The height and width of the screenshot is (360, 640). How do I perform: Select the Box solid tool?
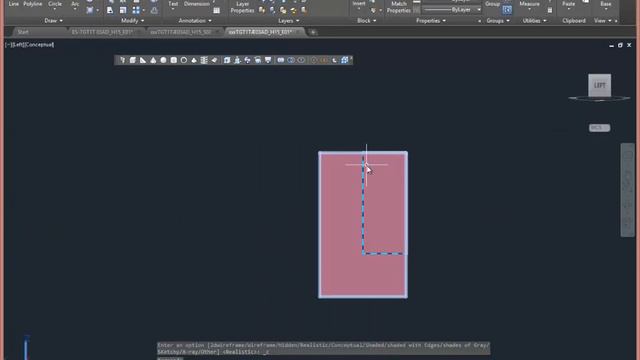pyautogui.click(x=133, y=60)
